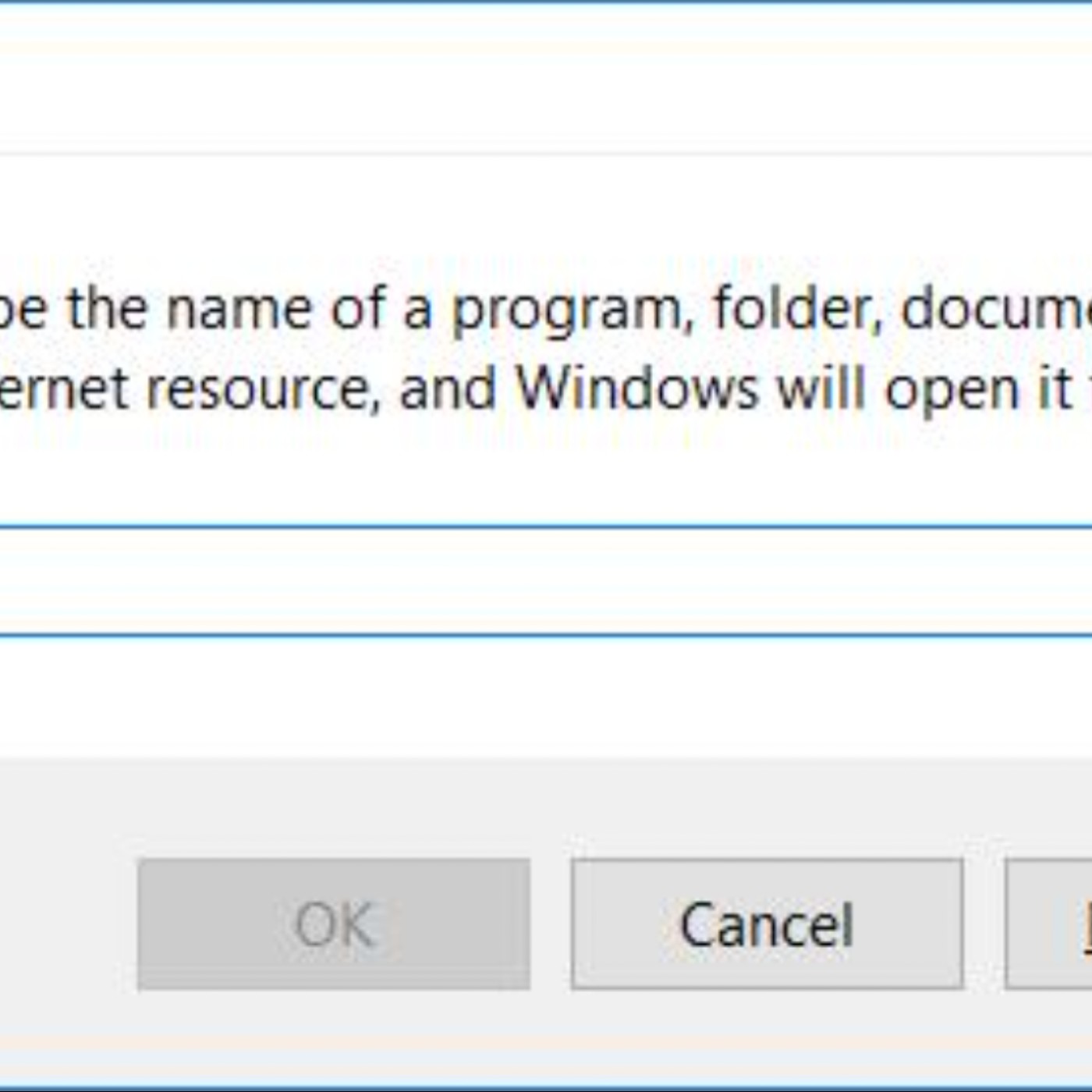The image size is (1092, 1092).
Task: Click the word 'the' in the description
Action: point(107,308)
